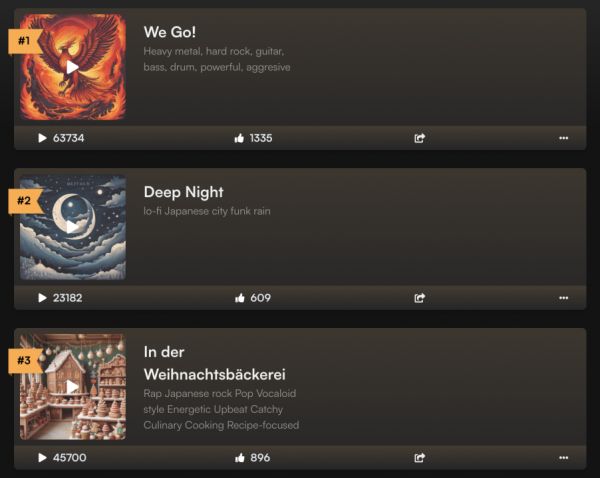This screenshot has width=600, height=478.
Task: Open more options for We Go!
Action: pyautogui.click(x=563, y=138)
